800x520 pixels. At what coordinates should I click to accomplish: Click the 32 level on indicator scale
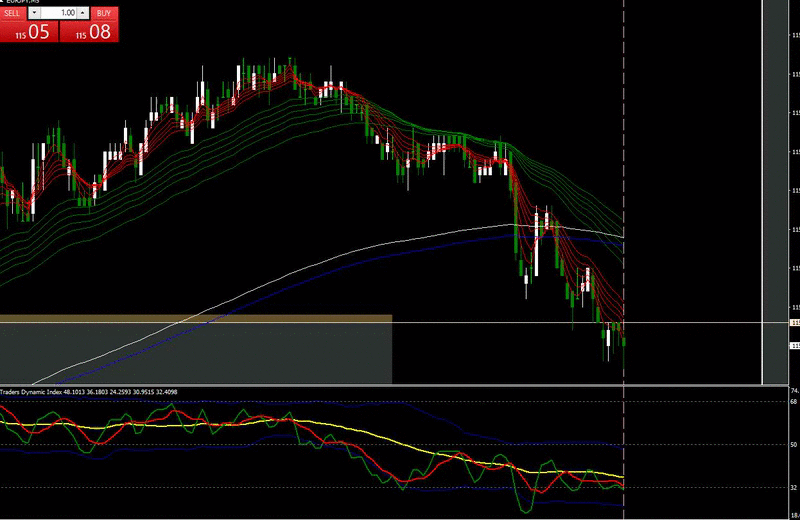(x=793, y=487)
